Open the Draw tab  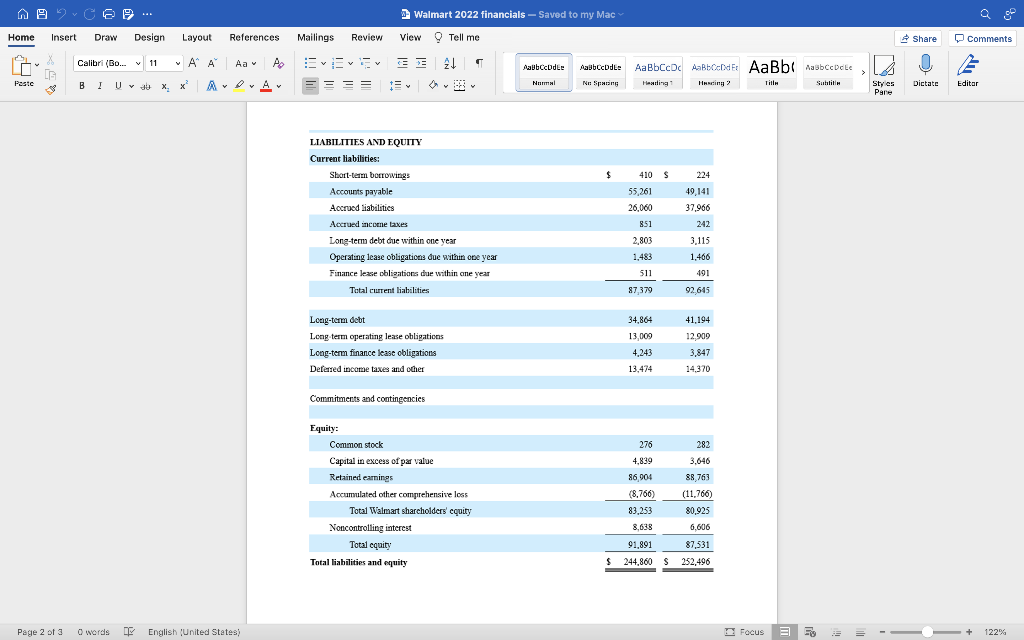pos(105,37)
